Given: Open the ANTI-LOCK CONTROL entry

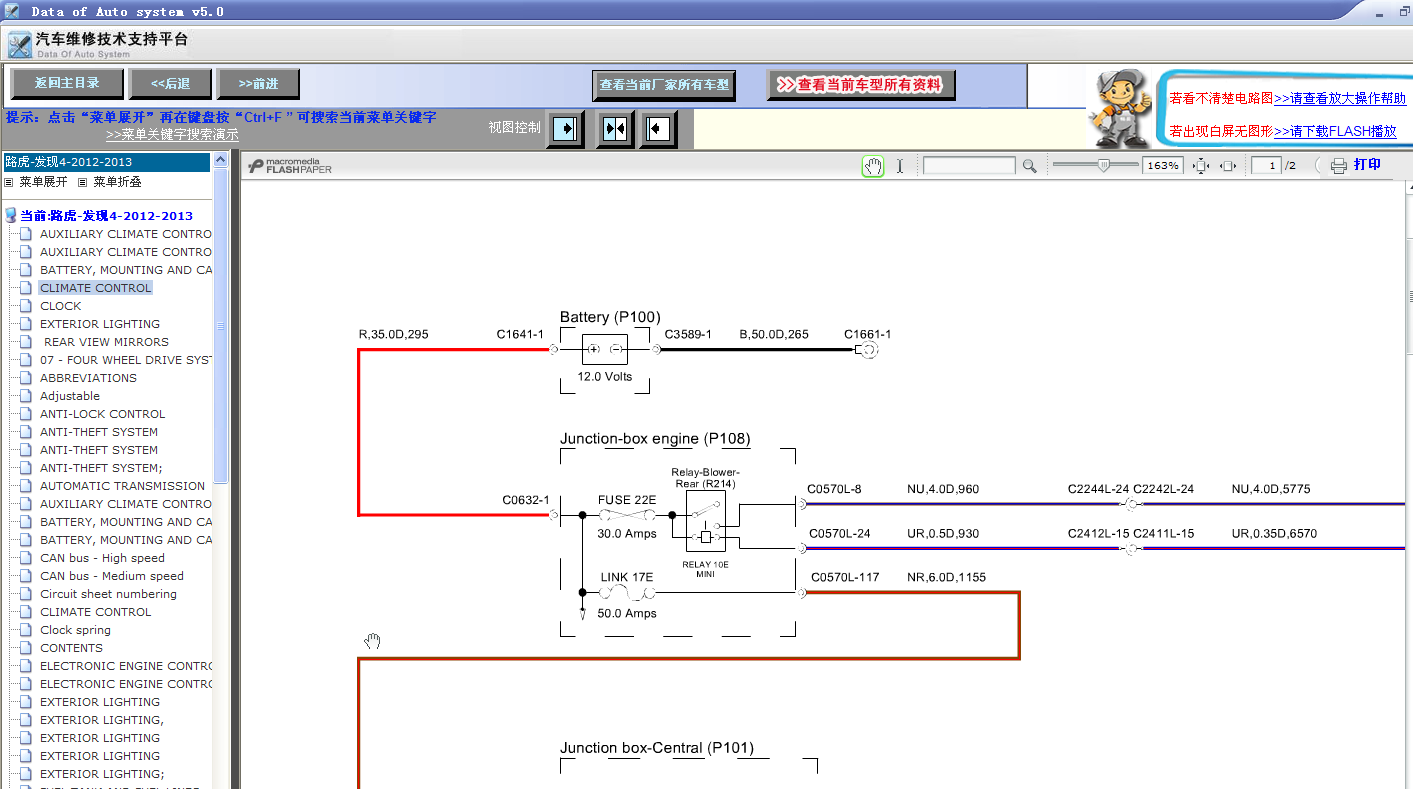Looking at the screenshot, I should point(103,414).
